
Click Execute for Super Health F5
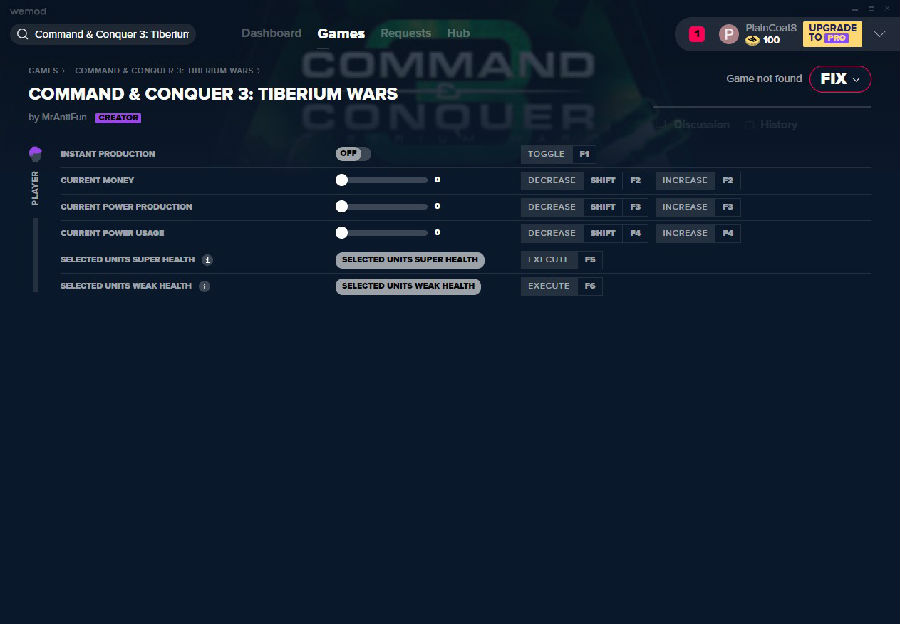tap(549, 260)
